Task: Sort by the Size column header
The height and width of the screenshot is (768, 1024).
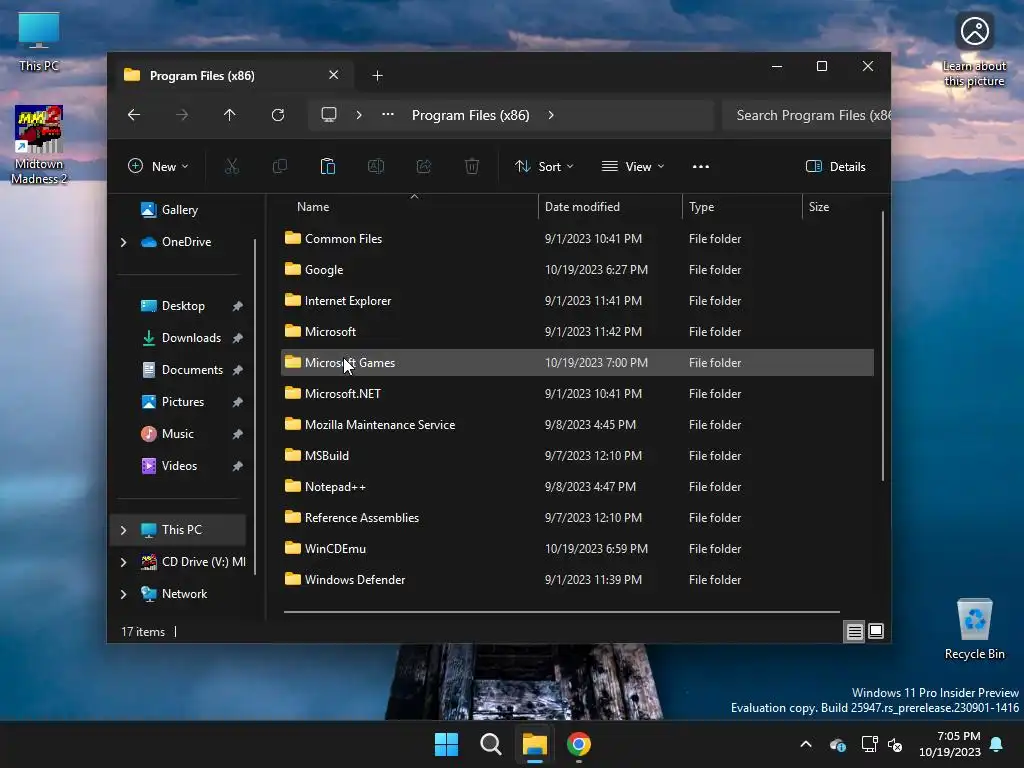Action: click(838, 207)
